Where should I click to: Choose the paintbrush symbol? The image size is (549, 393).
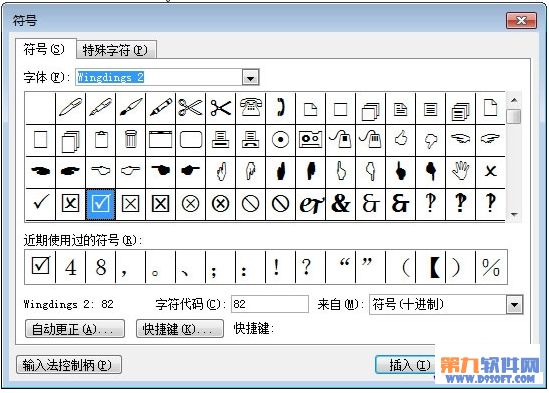[131, 107]
